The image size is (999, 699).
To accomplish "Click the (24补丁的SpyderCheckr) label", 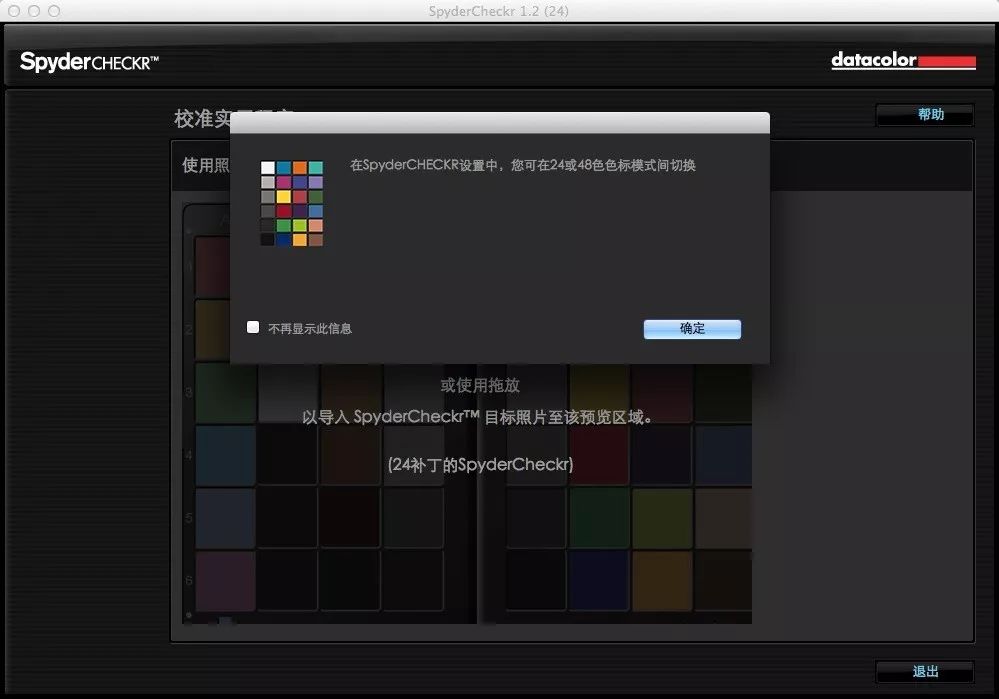I will (x=480, y=465).
